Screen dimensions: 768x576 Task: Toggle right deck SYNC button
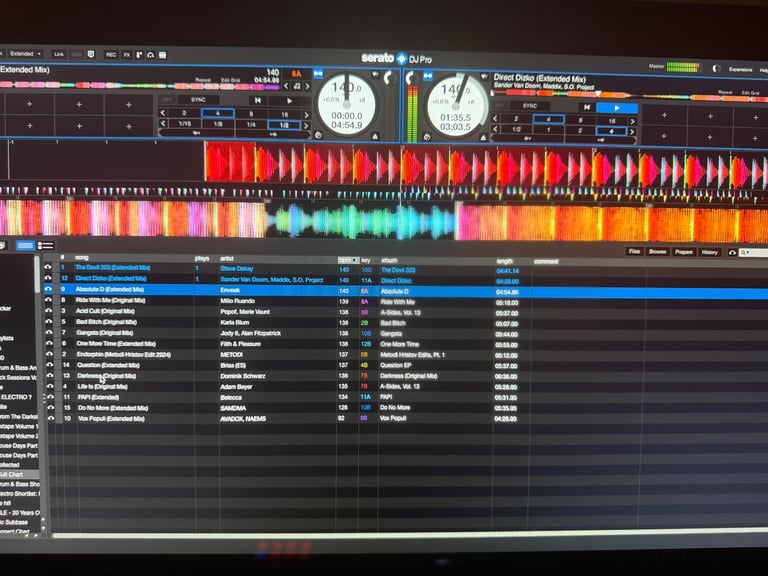(529, 106)
